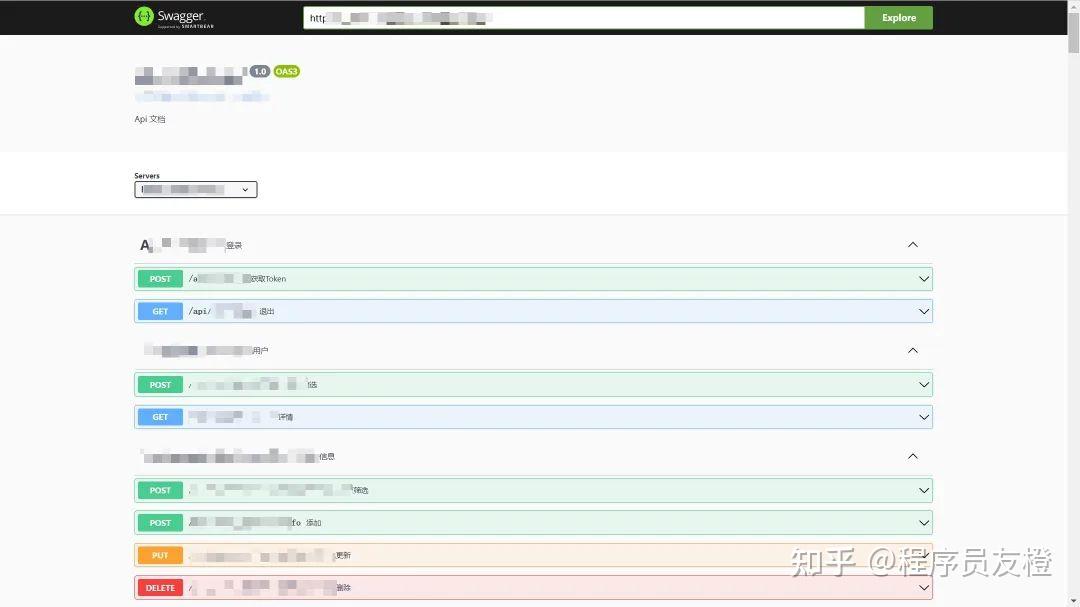This screenshot has height=607, width=1080.
Task: Click the red DELETE method badge
Action: (x=159, y=587)
